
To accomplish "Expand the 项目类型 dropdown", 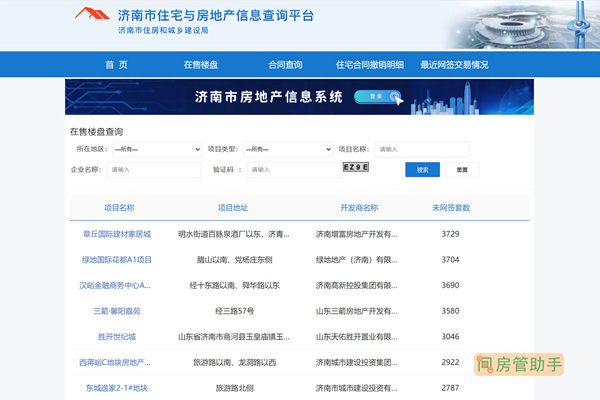I will [288, 149].
